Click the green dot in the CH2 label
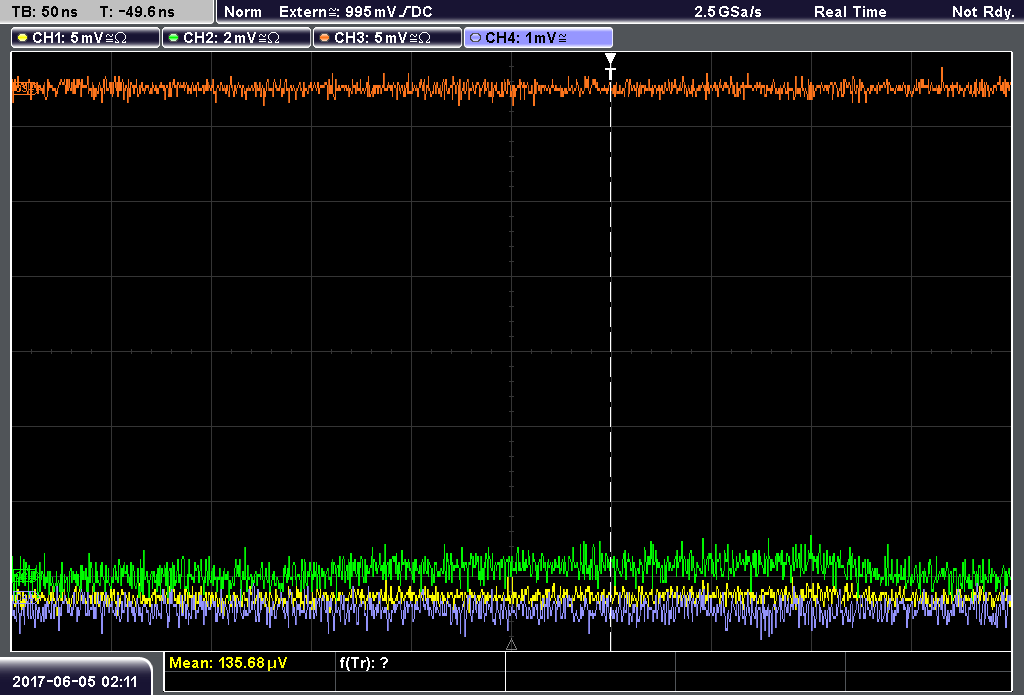Screen dimensions: 1024x695 pyautogui.click(x=174, y=38)
